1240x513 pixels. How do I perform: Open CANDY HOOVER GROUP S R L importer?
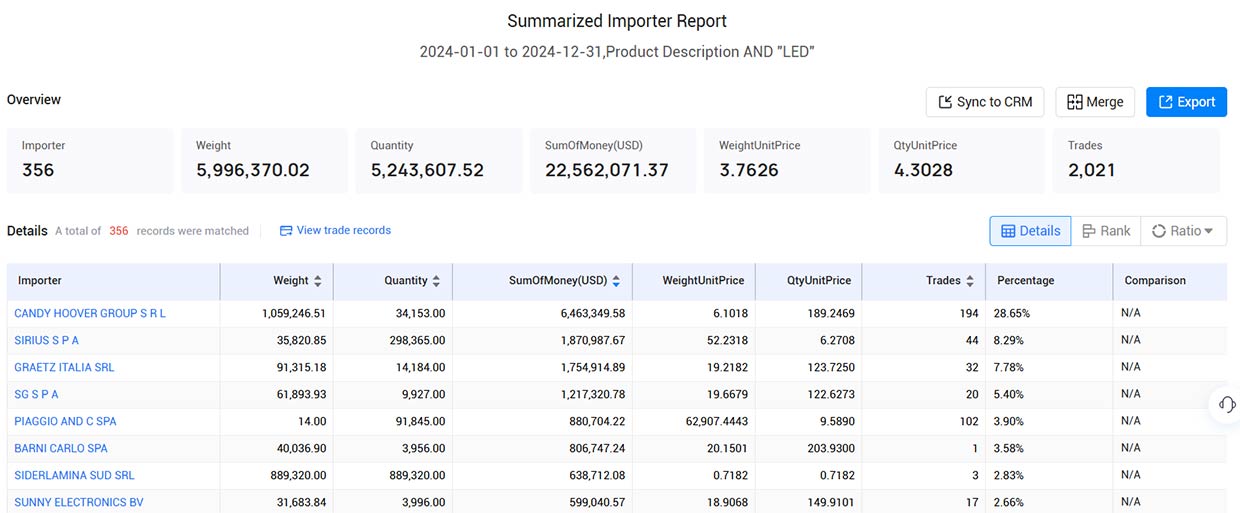click(90, 313)
